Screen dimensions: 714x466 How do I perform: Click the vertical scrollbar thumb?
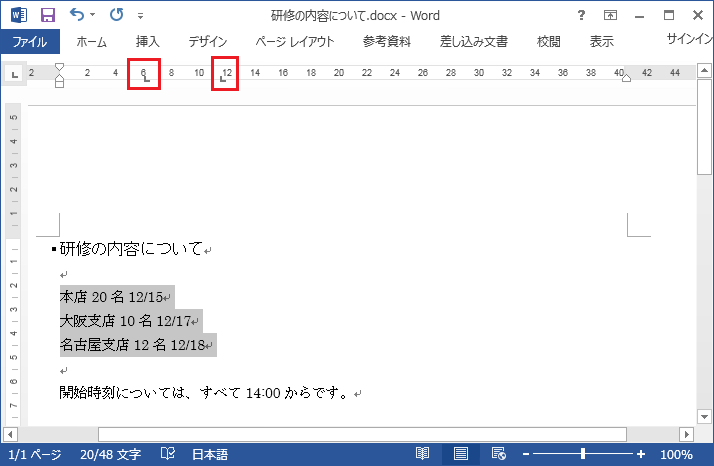pos(704,126)
